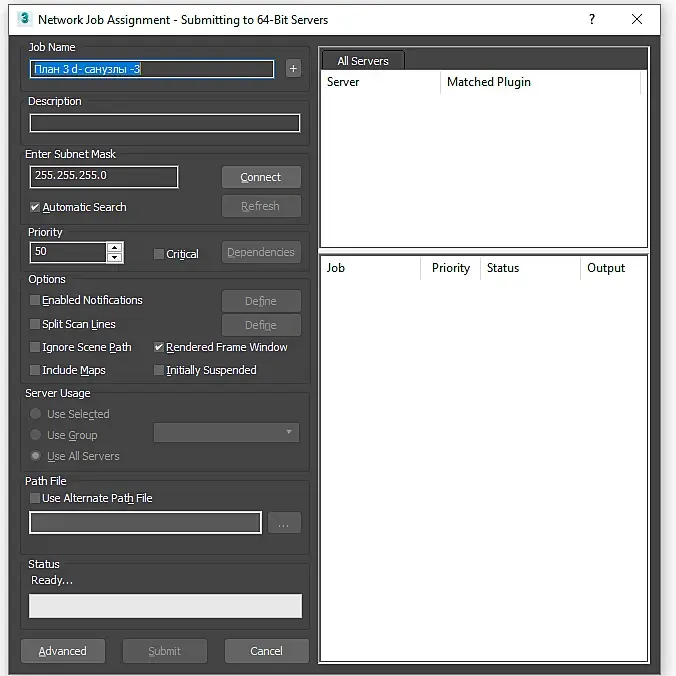
Task: Click the Job column header
Action: pos(371,268)
